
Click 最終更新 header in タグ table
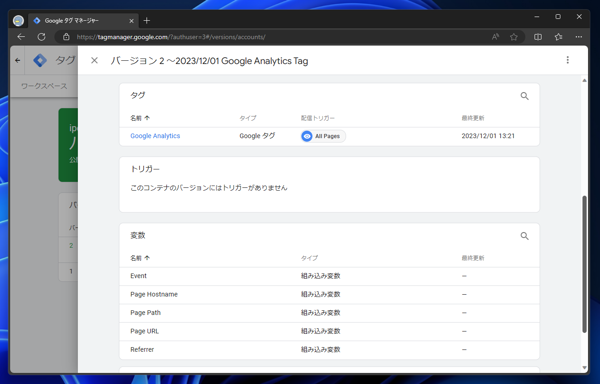tap(473, 118)
